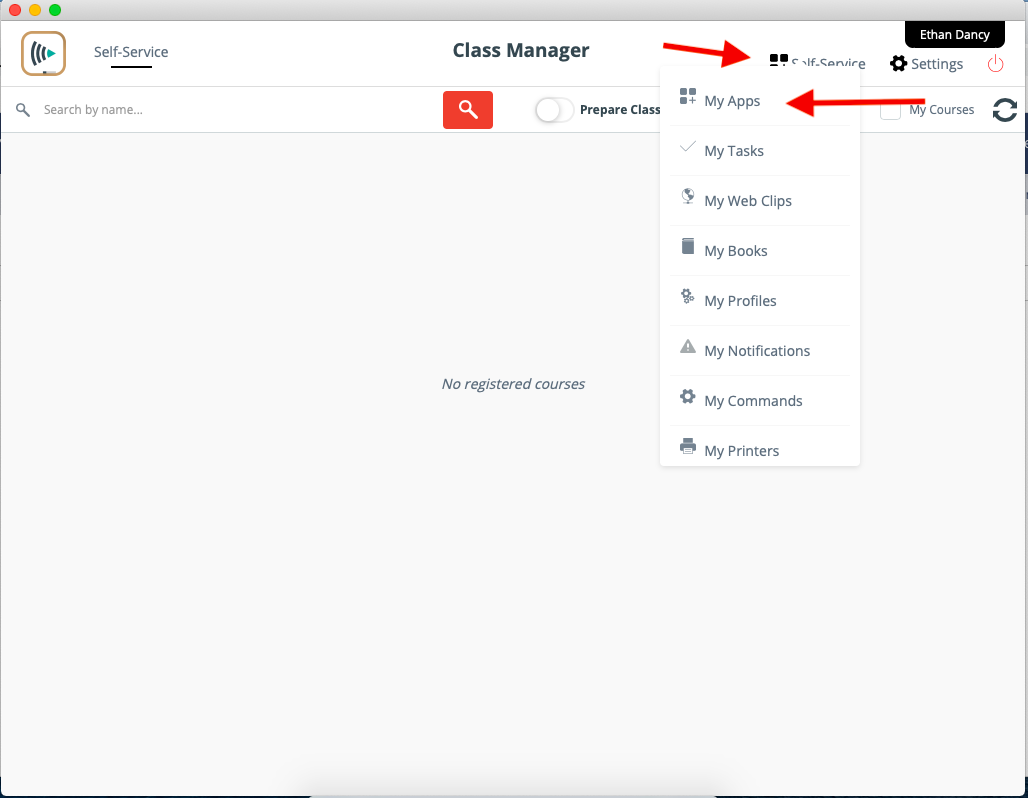Viewport: 1028px width, 798px height.
Task: Click the My Commands gear icon
Action: [688, 396]
